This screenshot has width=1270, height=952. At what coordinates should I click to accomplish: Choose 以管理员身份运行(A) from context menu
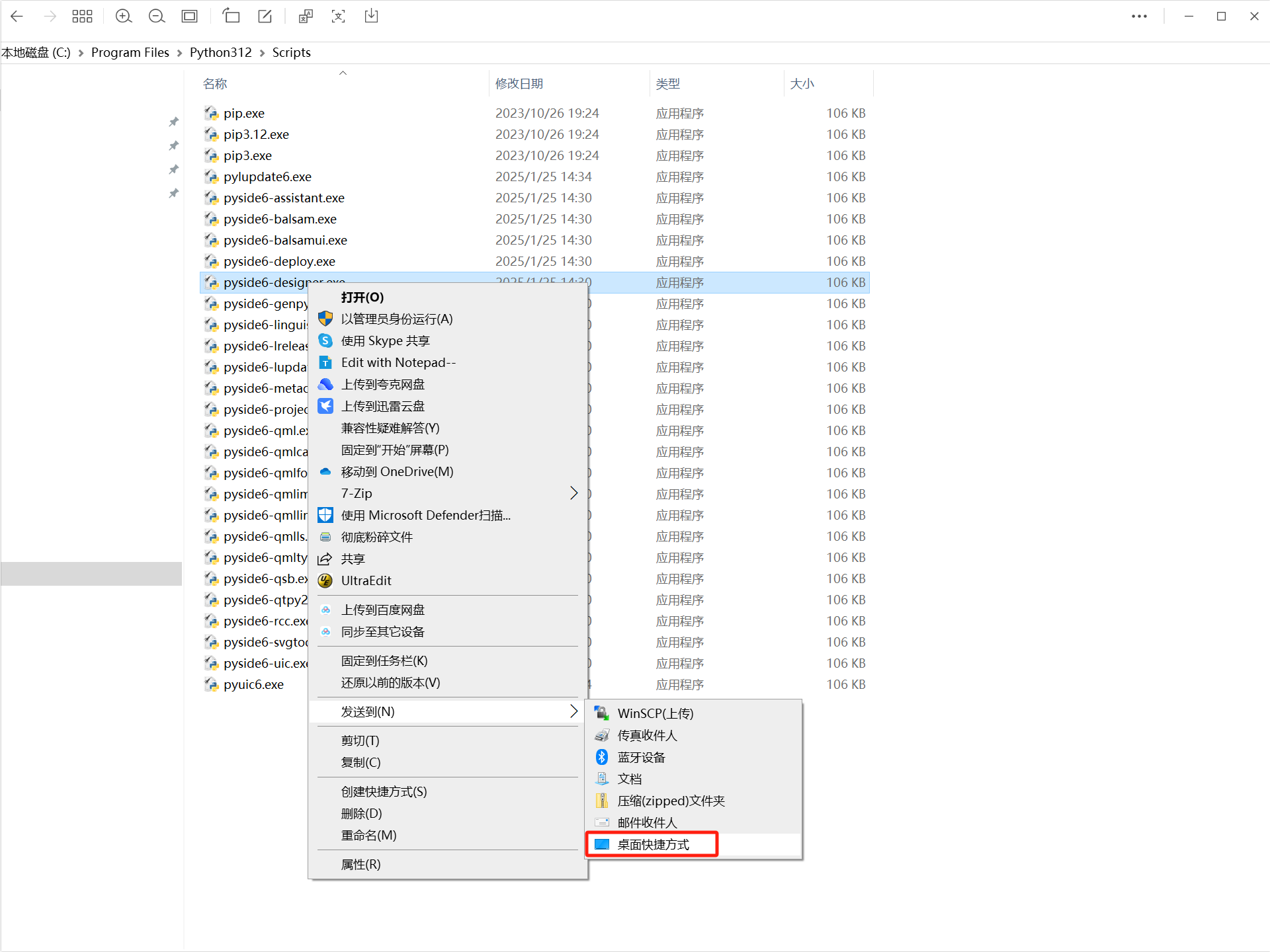click(397, 319)
